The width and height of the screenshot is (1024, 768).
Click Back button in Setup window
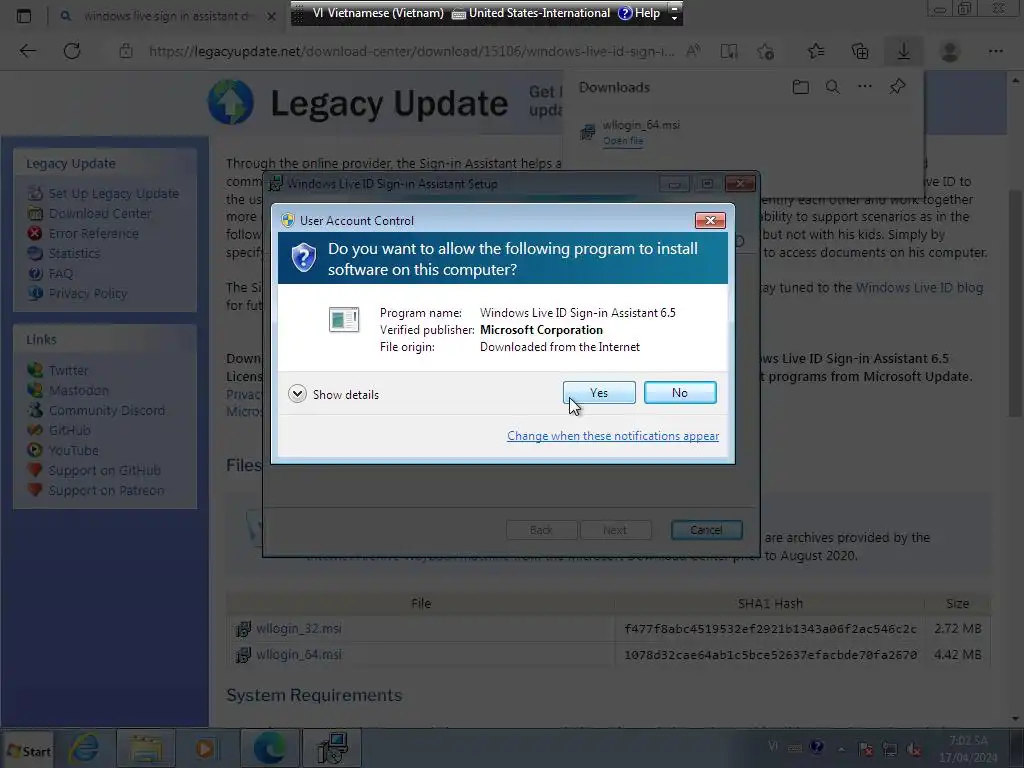(541, 530)
